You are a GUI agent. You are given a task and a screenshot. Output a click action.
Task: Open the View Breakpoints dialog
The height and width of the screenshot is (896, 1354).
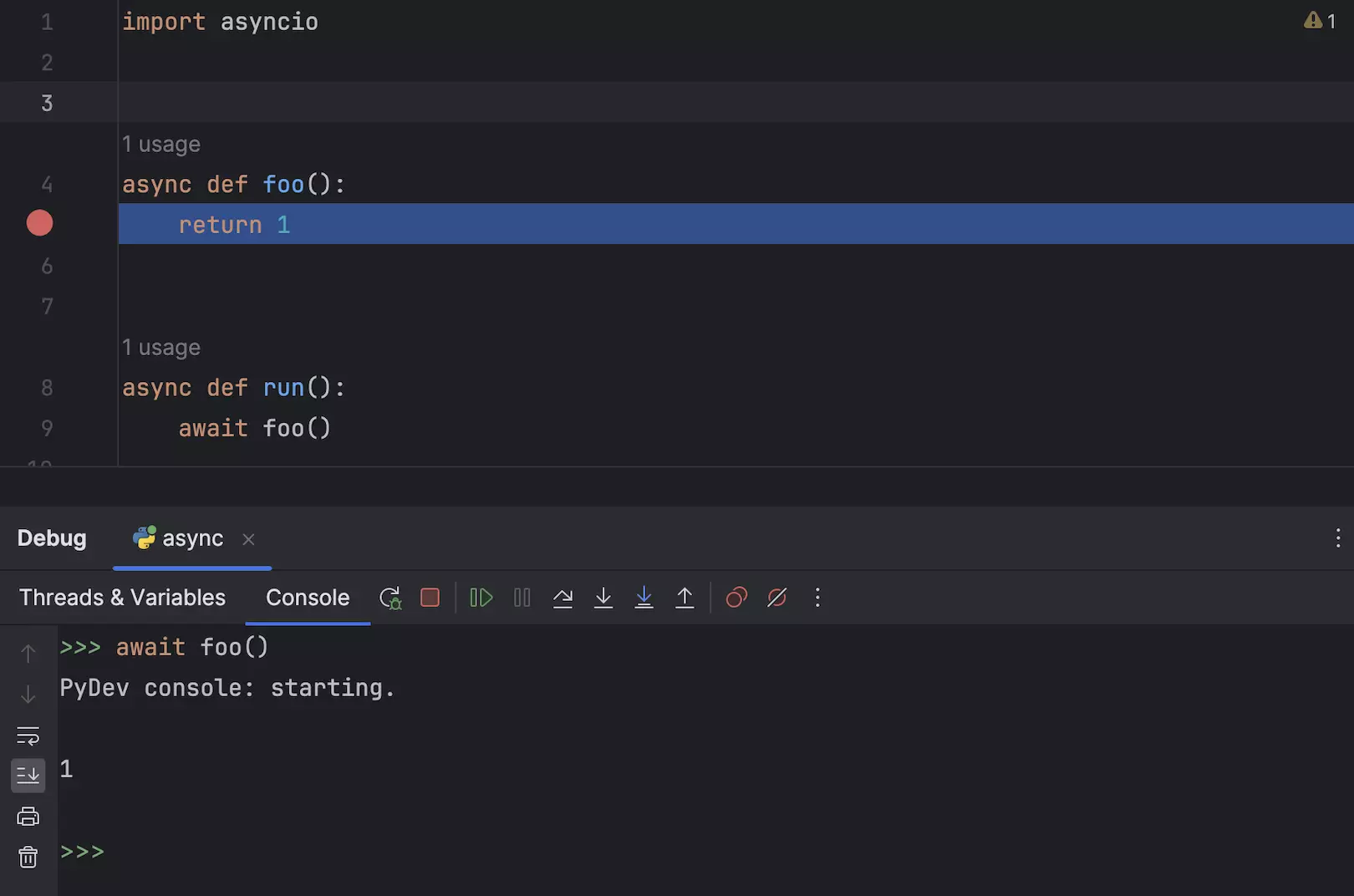pos(736,598)
